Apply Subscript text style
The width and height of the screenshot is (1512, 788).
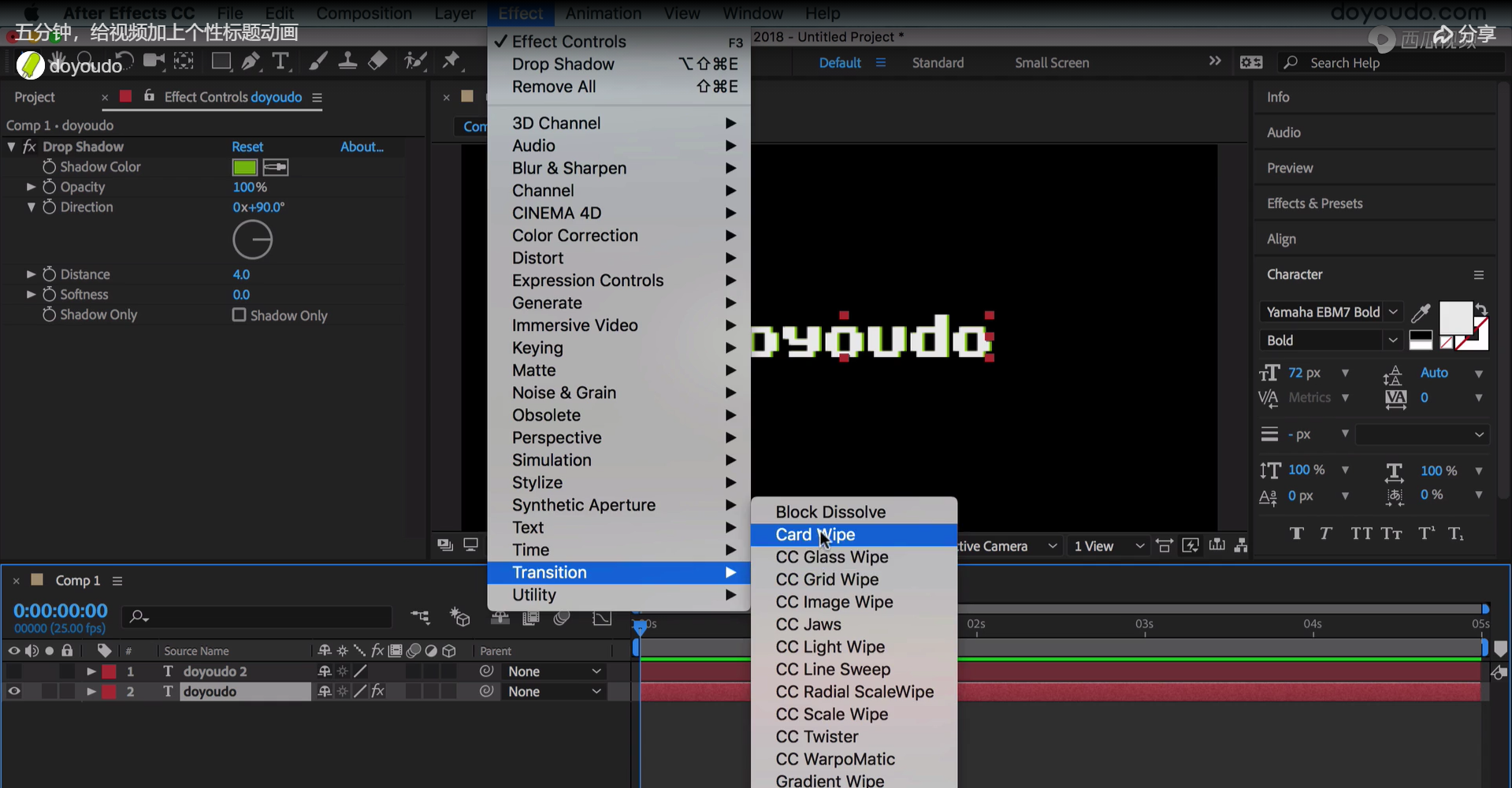[x=1456, y=533]
